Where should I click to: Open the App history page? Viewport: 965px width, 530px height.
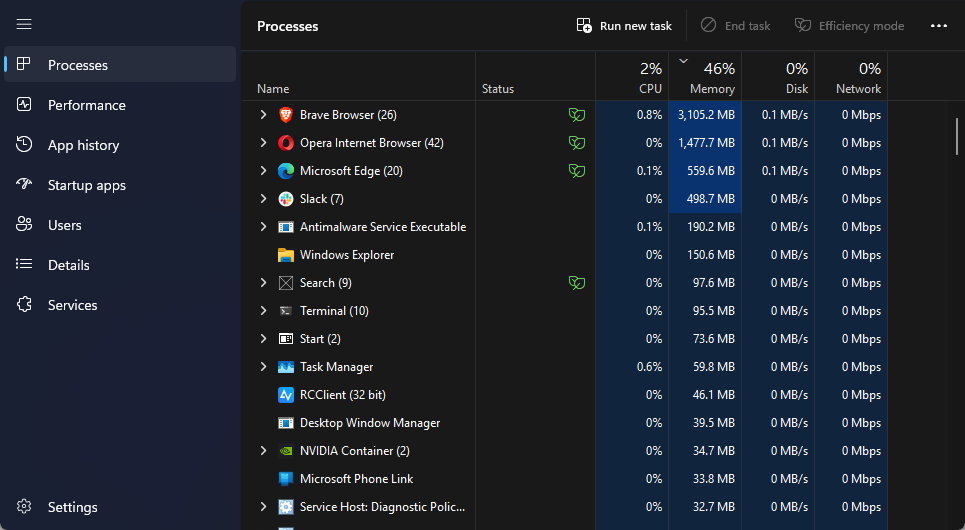[x=120, y=145]
